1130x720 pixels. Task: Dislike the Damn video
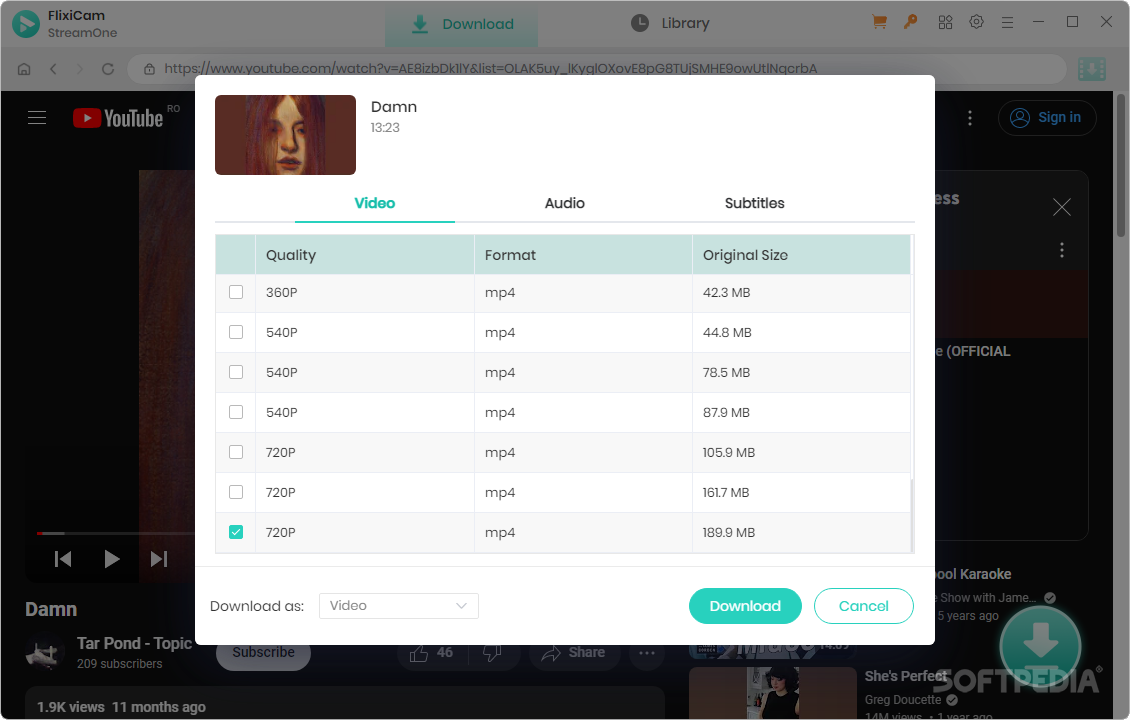[493, 652]
